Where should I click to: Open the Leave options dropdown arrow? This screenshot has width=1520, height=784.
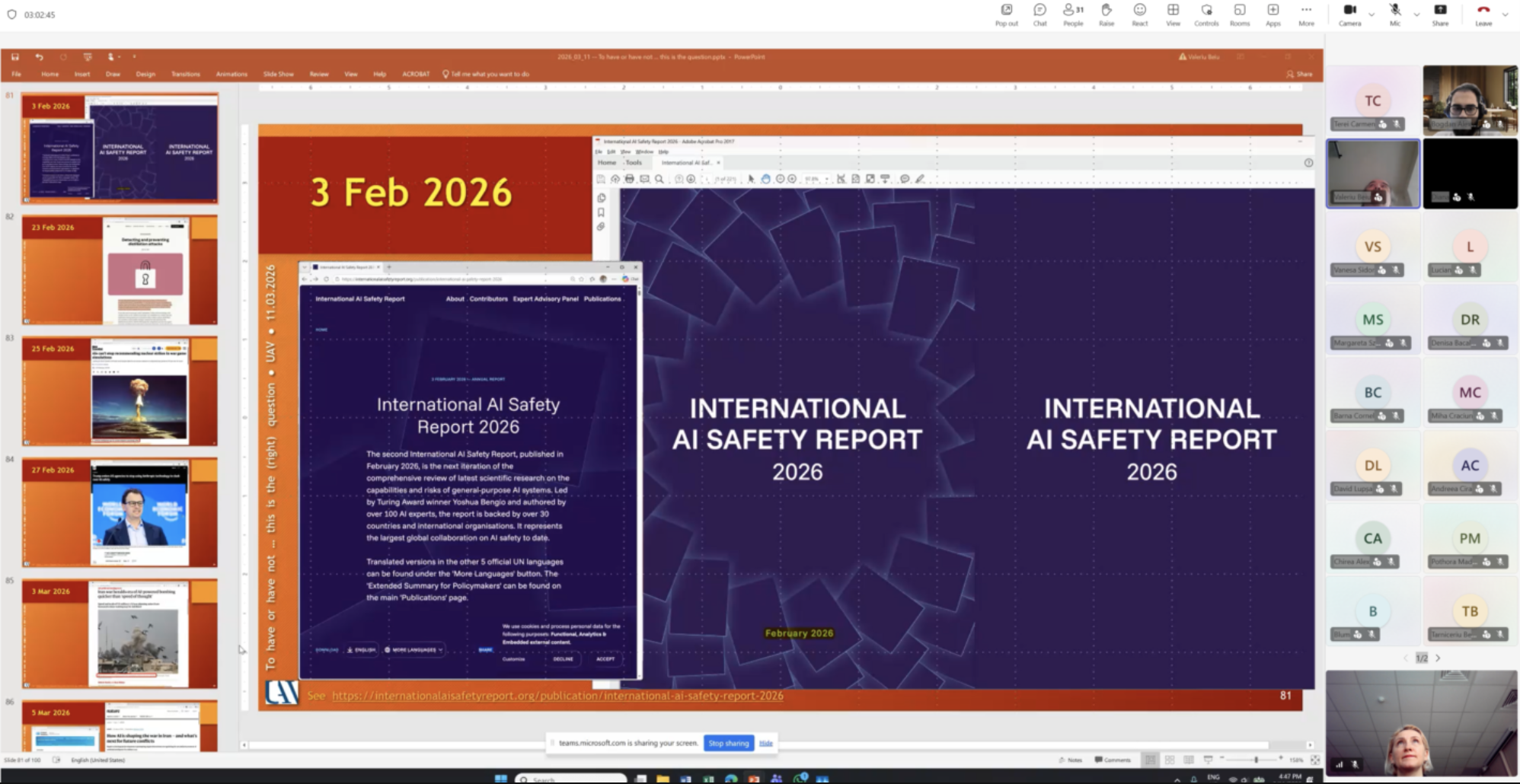coord(1505,14)
